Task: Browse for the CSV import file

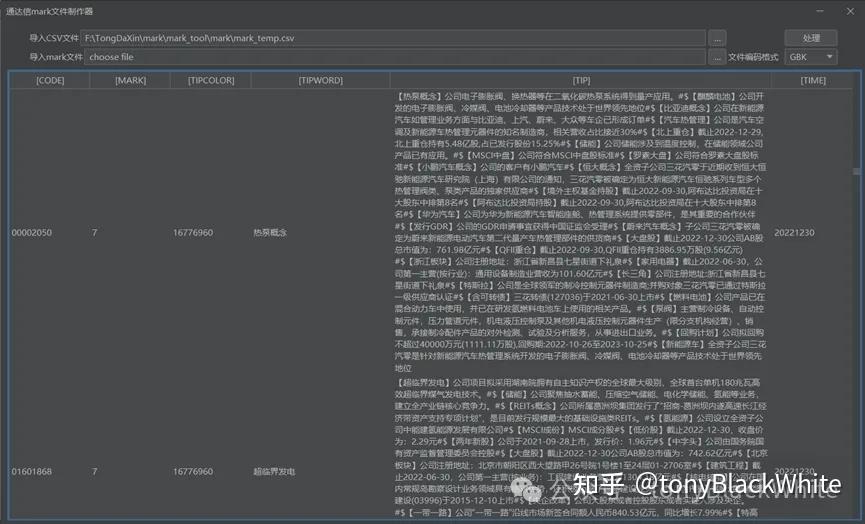Action: 717,38
